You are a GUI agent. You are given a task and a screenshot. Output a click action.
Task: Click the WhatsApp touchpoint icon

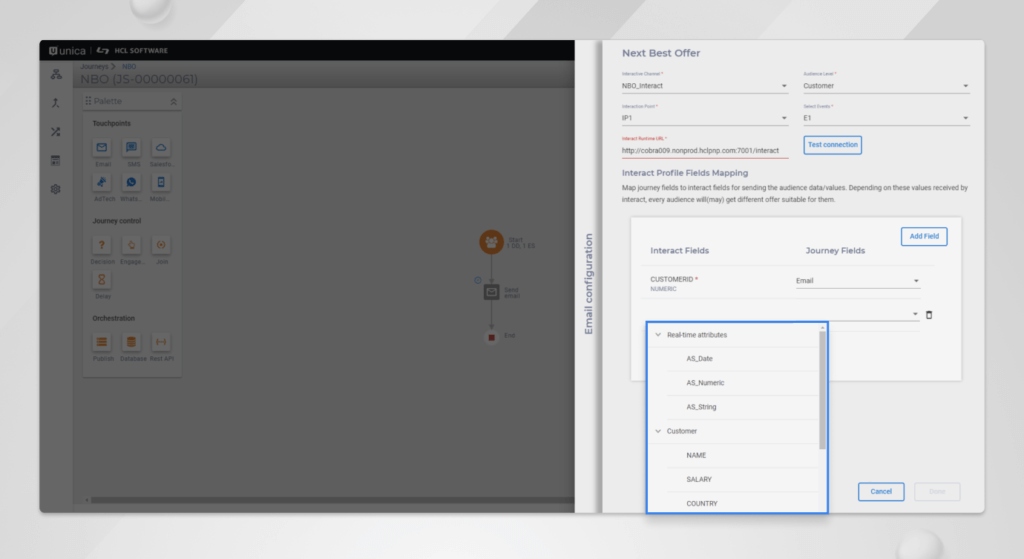tap(131, 182)
